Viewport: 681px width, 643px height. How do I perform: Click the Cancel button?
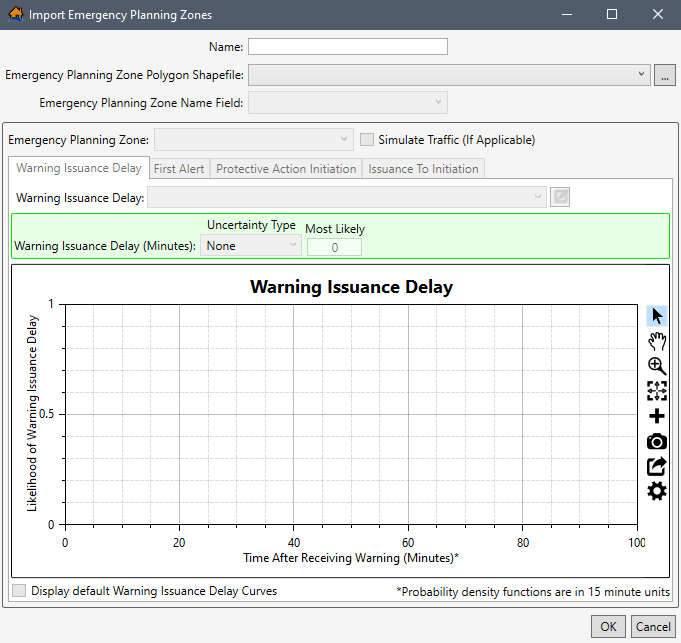click(653, 627)
